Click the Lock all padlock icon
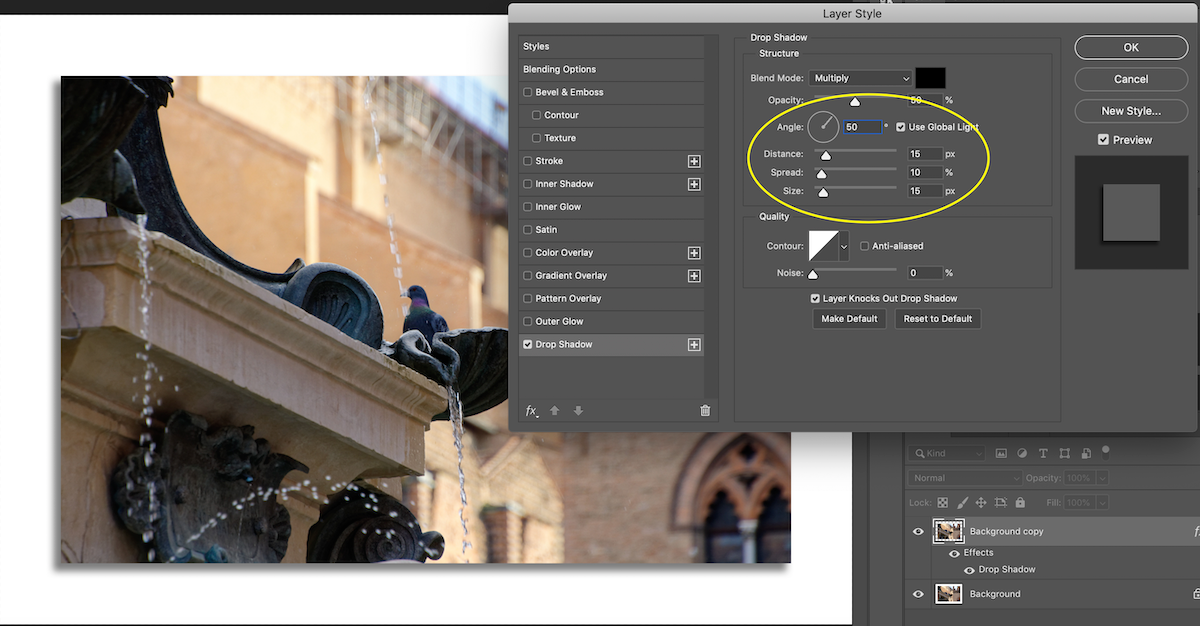This screenshot has height=626, width=1200. pos(1019,503)
